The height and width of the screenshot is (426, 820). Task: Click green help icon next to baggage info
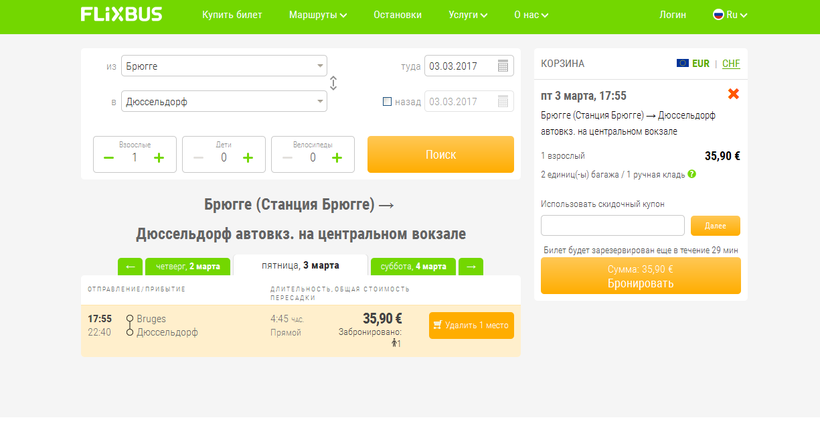click(692, 174)
